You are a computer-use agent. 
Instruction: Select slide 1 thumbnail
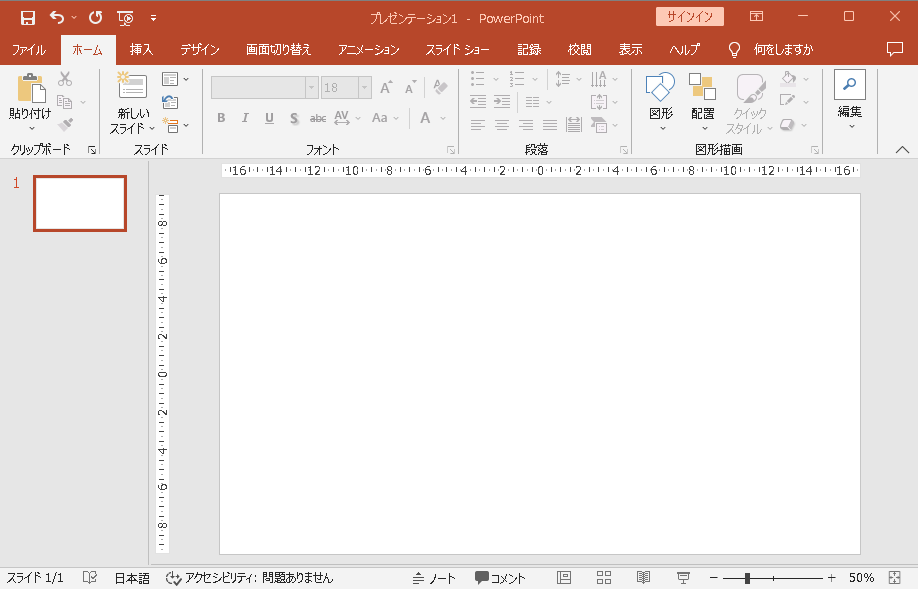(80, 203)
